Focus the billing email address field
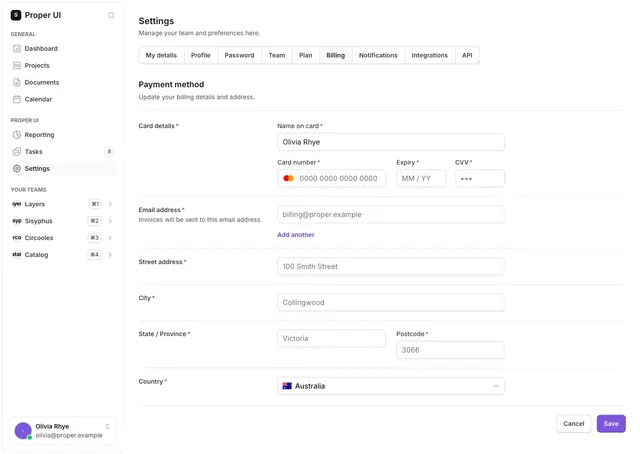The height and width of the screenshot is (454, 640). pyautogui.click(x=391, y=214)
